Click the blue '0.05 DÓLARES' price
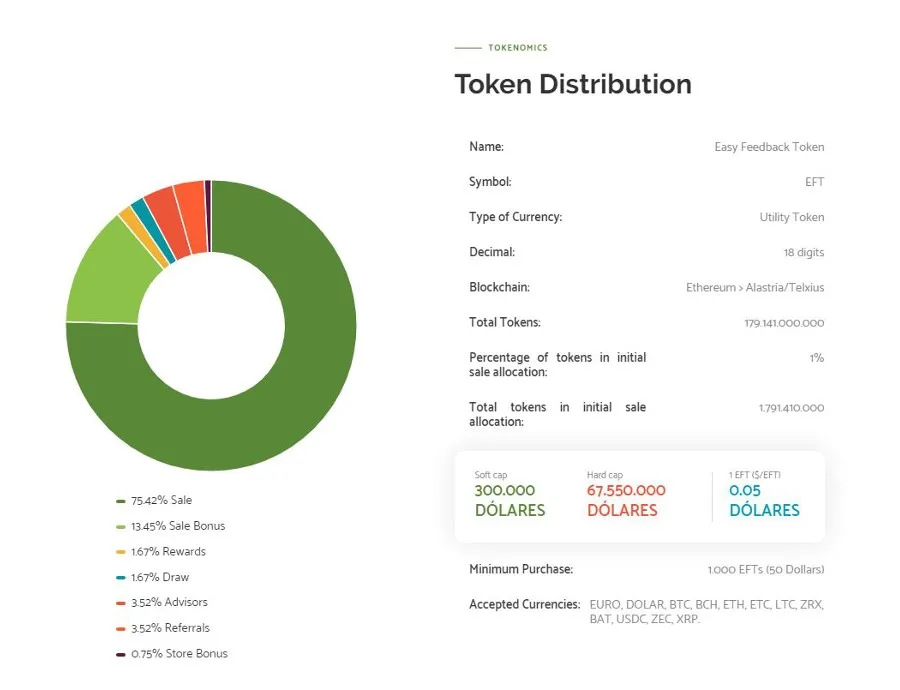 [764, 501]
